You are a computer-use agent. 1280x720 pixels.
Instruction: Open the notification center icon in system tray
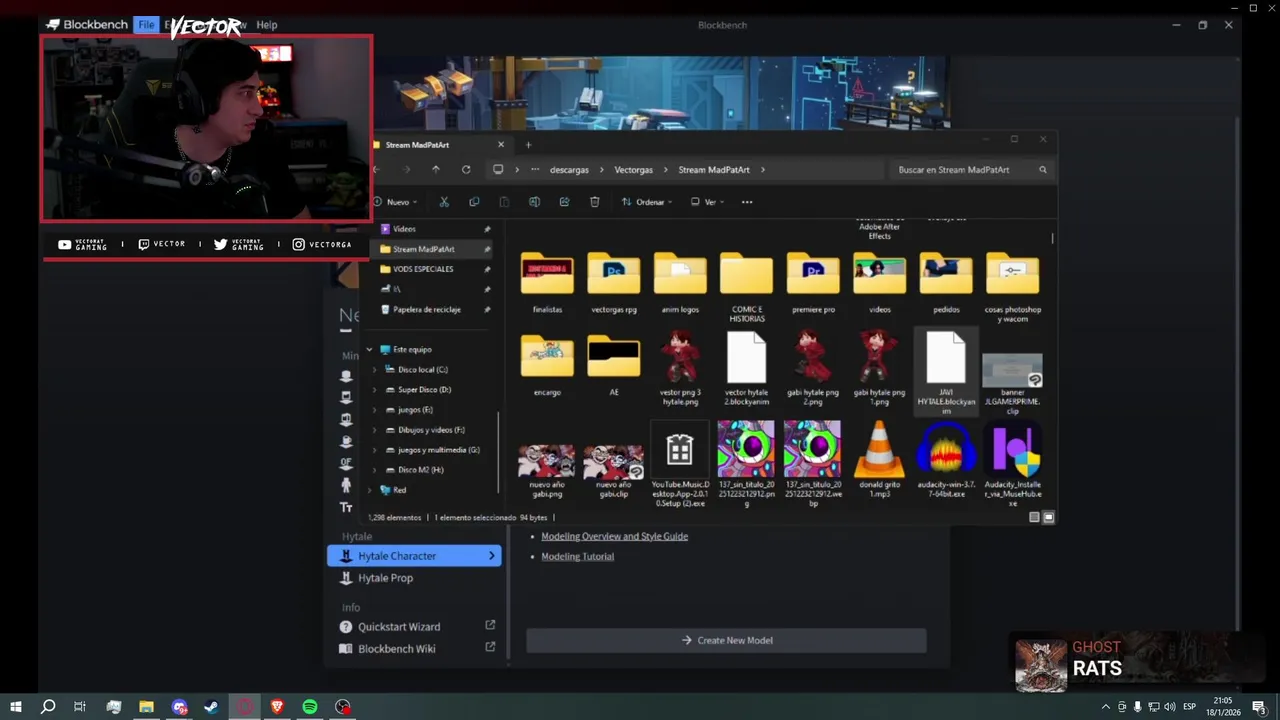(1259, 707)
